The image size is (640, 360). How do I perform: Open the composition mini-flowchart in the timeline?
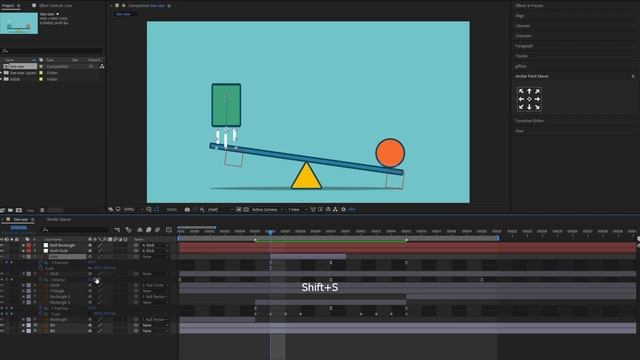pos(118,230)
